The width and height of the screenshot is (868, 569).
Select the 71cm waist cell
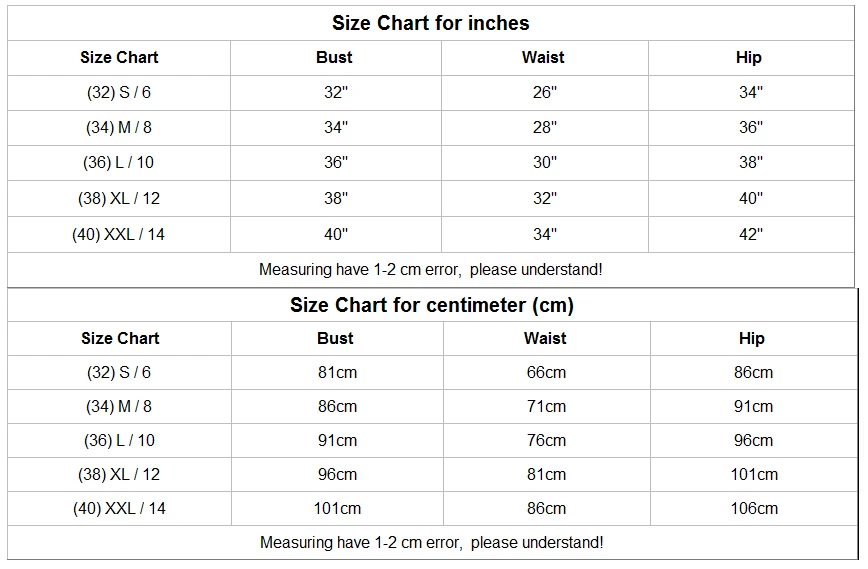tap(546, 406)
